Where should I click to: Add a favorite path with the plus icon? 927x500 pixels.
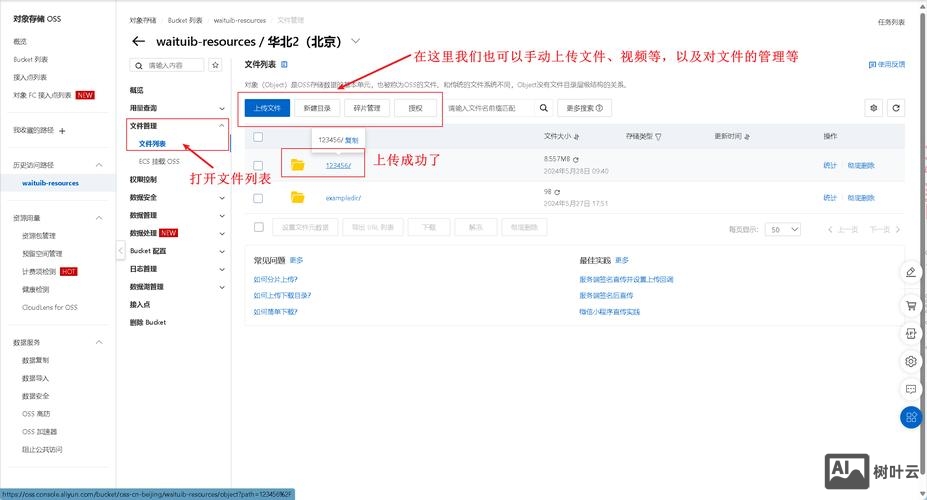click(x=62, y=131)
